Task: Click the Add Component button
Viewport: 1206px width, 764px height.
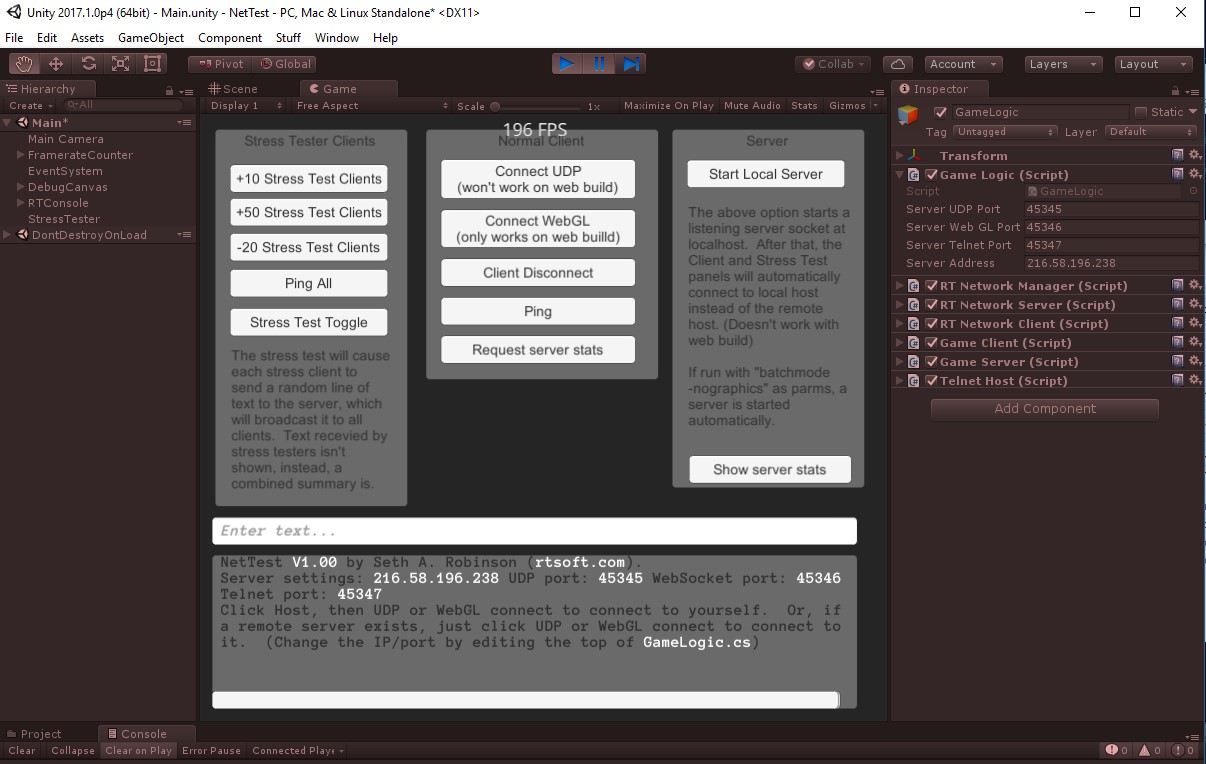Action: pyautogui.click(x=1044, y=409)
